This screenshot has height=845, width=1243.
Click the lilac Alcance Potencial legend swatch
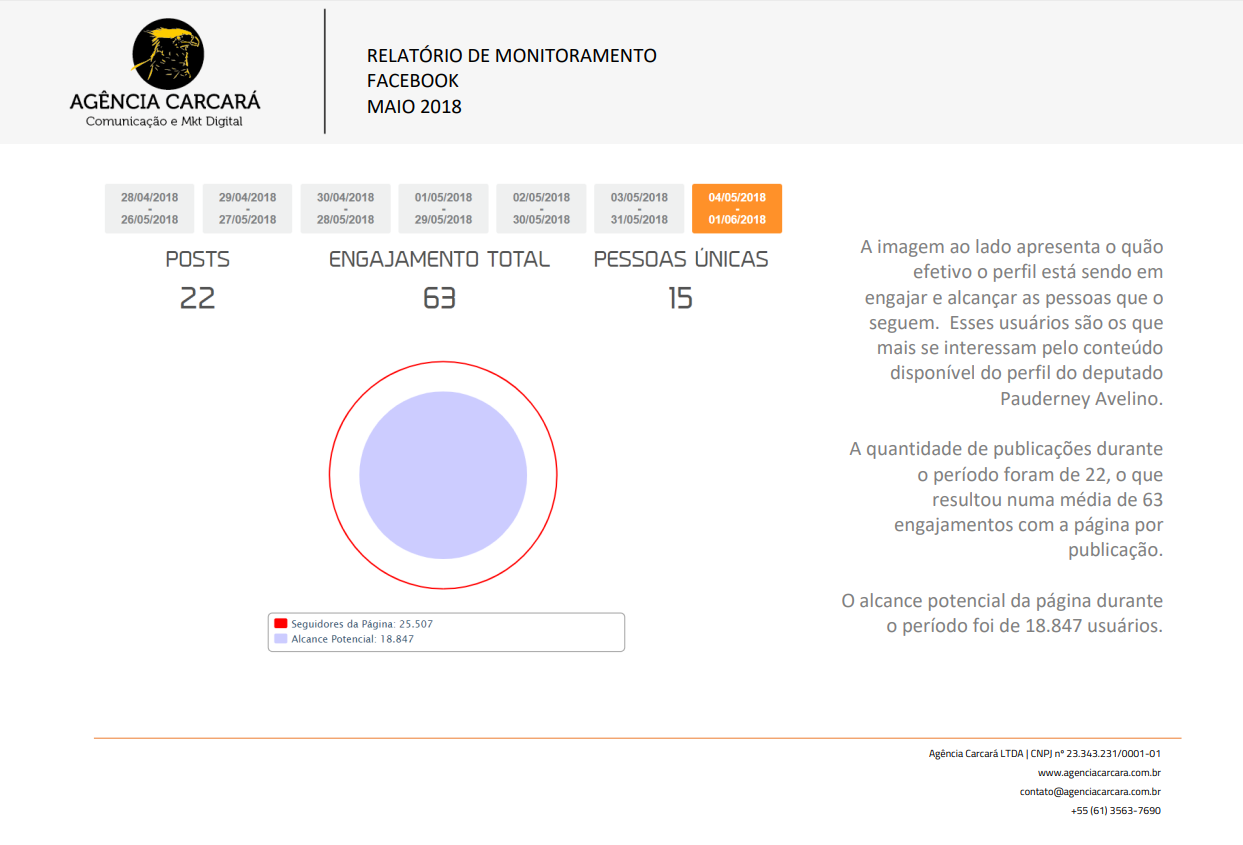click(x=281, y=638)
